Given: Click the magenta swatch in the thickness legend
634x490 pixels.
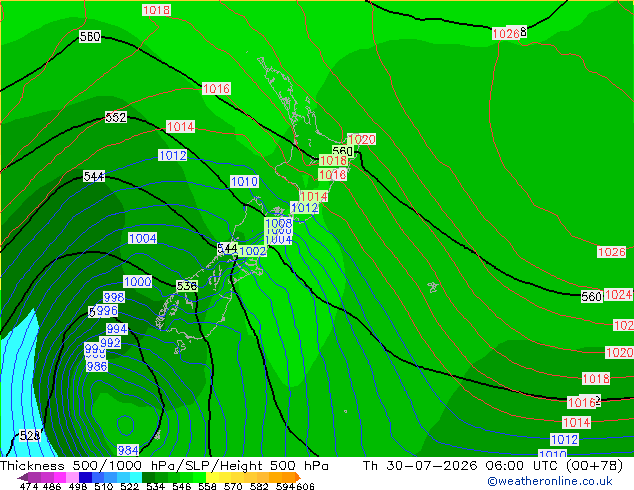Looking at the screenshot, I should coord(60,477).
